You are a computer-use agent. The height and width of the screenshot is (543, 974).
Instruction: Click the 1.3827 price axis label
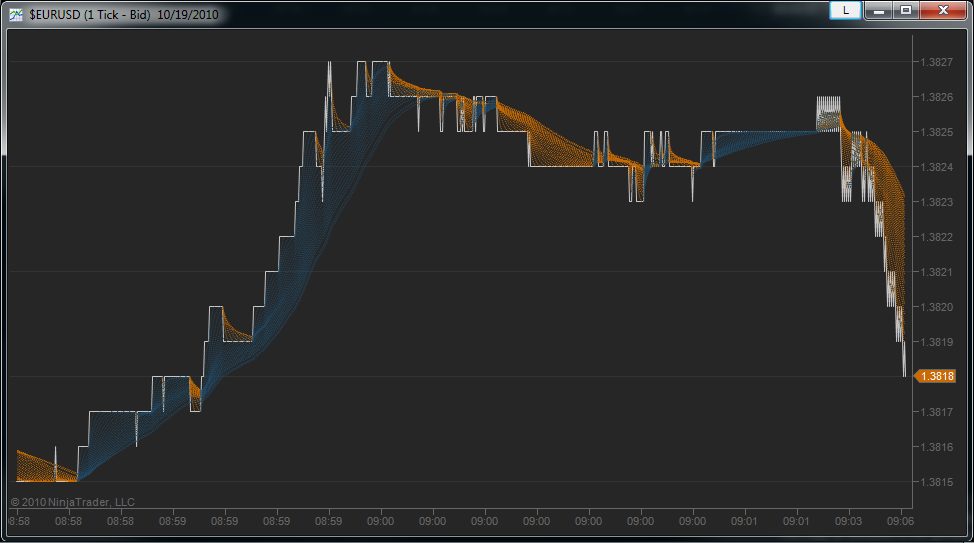pos(936,62)
